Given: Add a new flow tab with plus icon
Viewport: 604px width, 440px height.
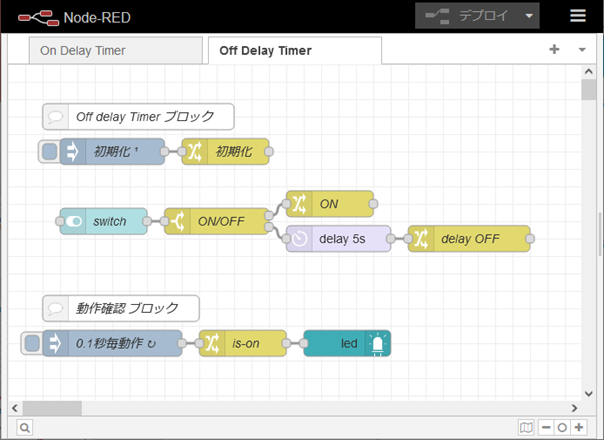Looking at the screenshot, I should point(554,49).
